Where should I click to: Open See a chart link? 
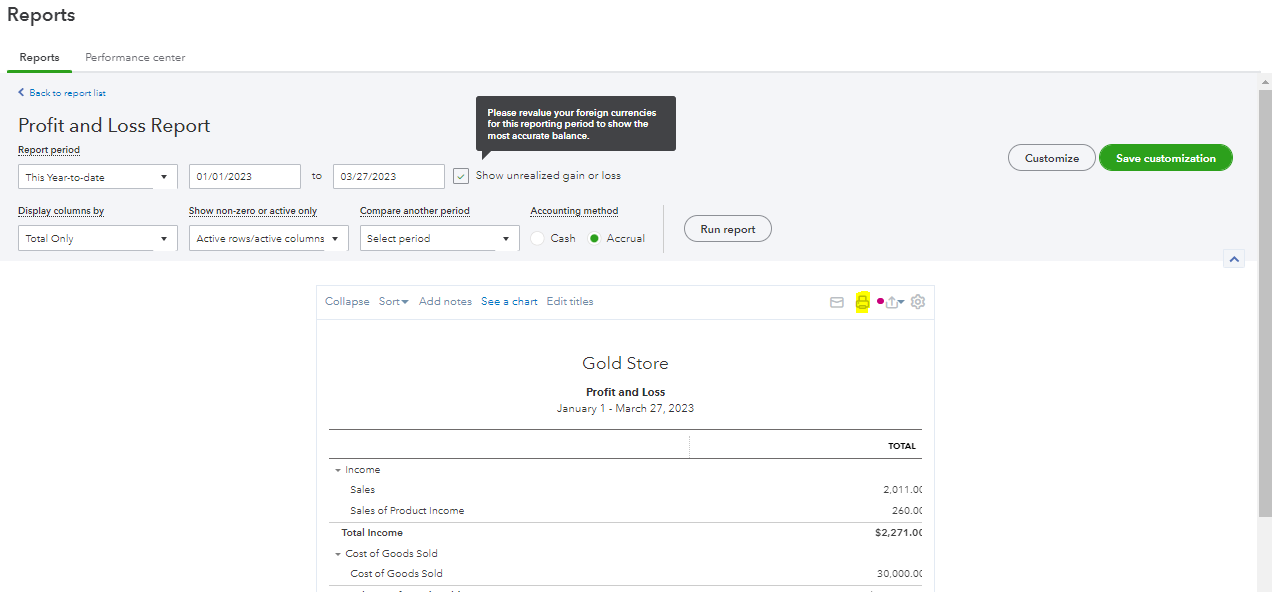tap(509, 302)
